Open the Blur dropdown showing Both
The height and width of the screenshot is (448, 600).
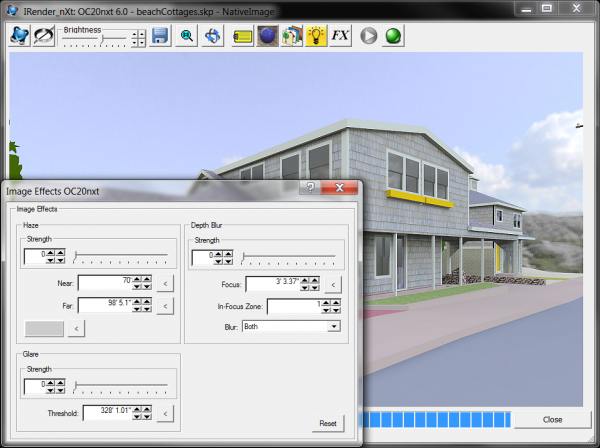pos(291,326)
